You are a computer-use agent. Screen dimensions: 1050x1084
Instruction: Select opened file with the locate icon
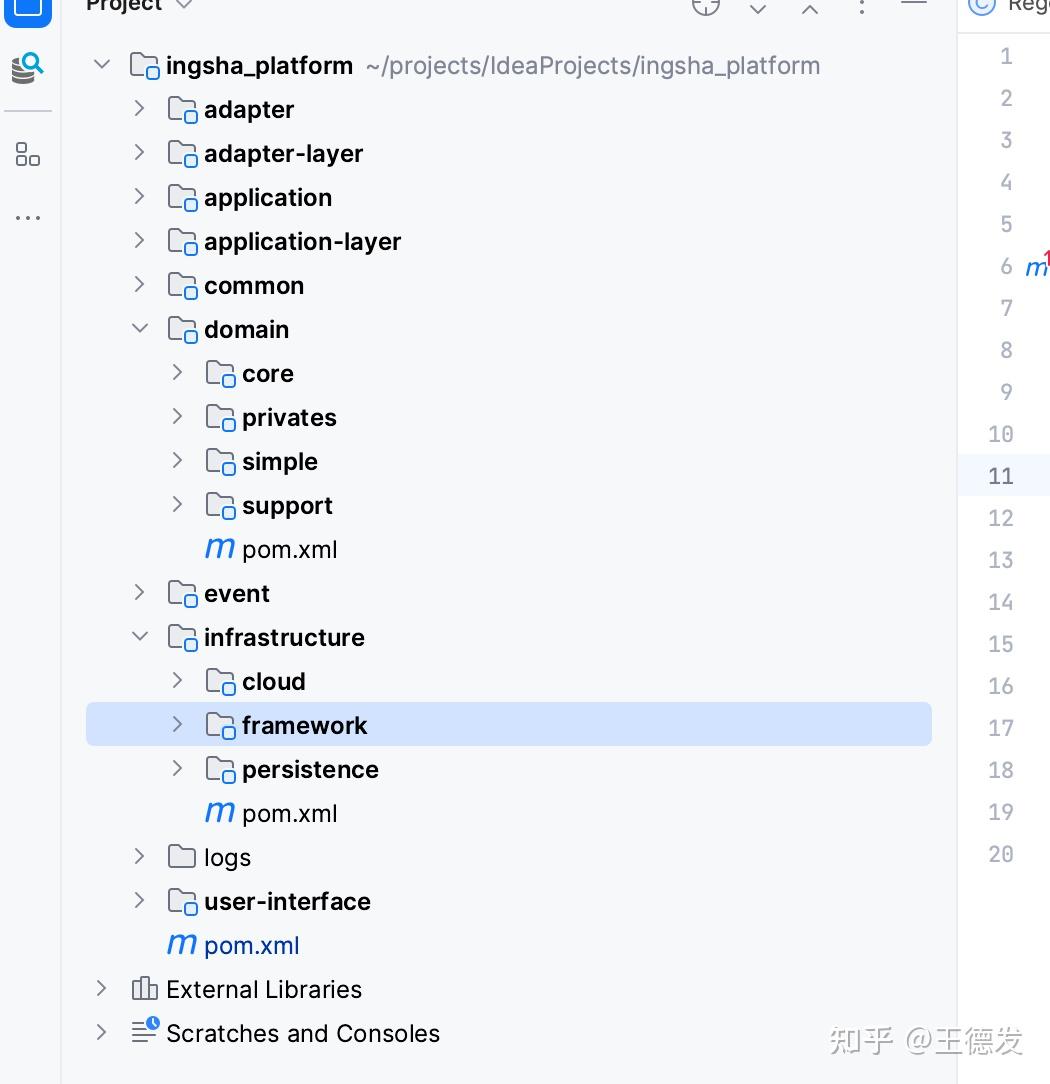(706, 8)
